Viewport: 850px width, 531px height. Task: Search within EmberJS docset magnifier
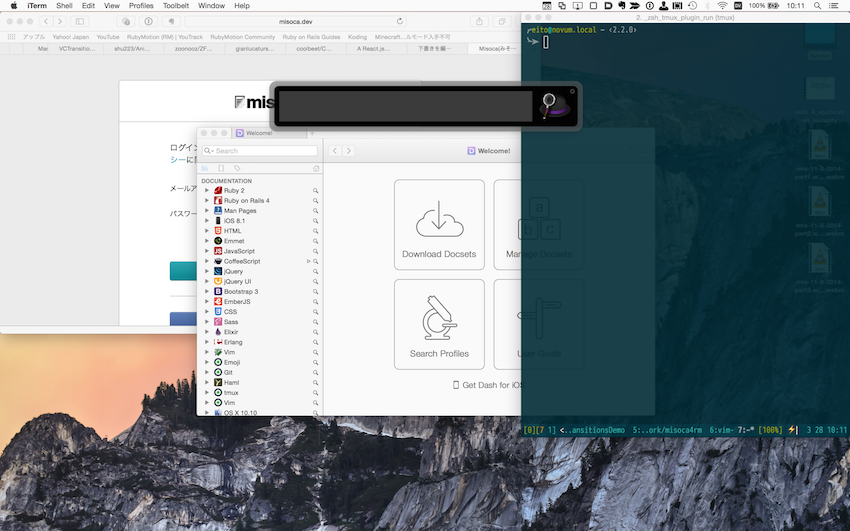[x=315, y=302]
